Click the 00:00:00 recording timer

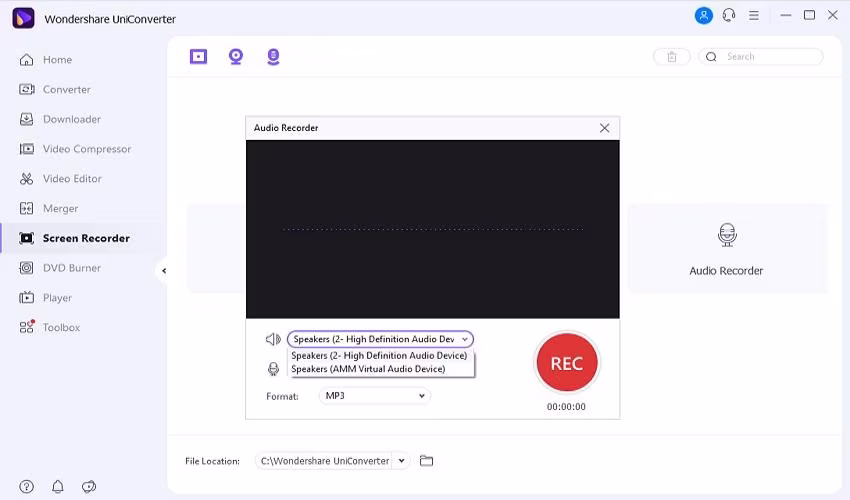coord(566,407)
